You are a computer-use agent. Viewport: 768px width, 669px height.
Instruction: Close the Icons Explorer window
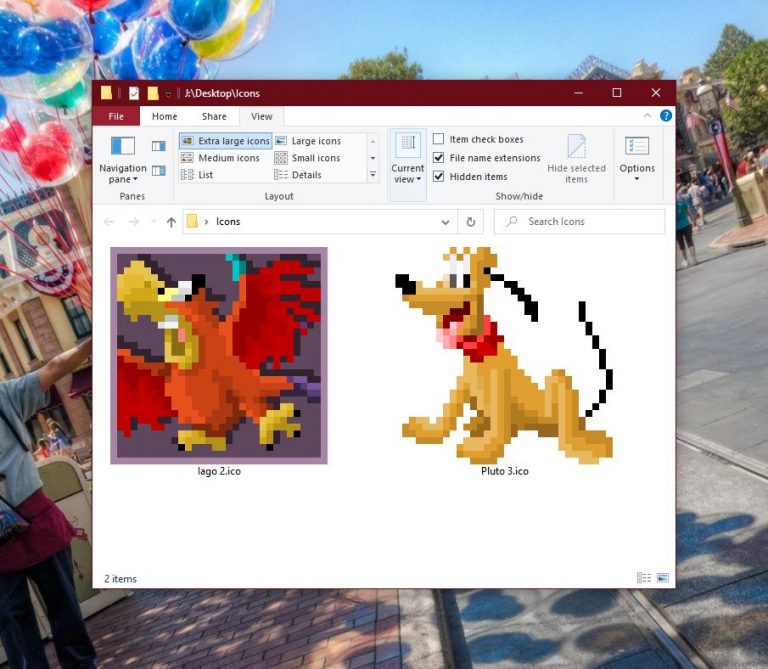tap(656, 93)
